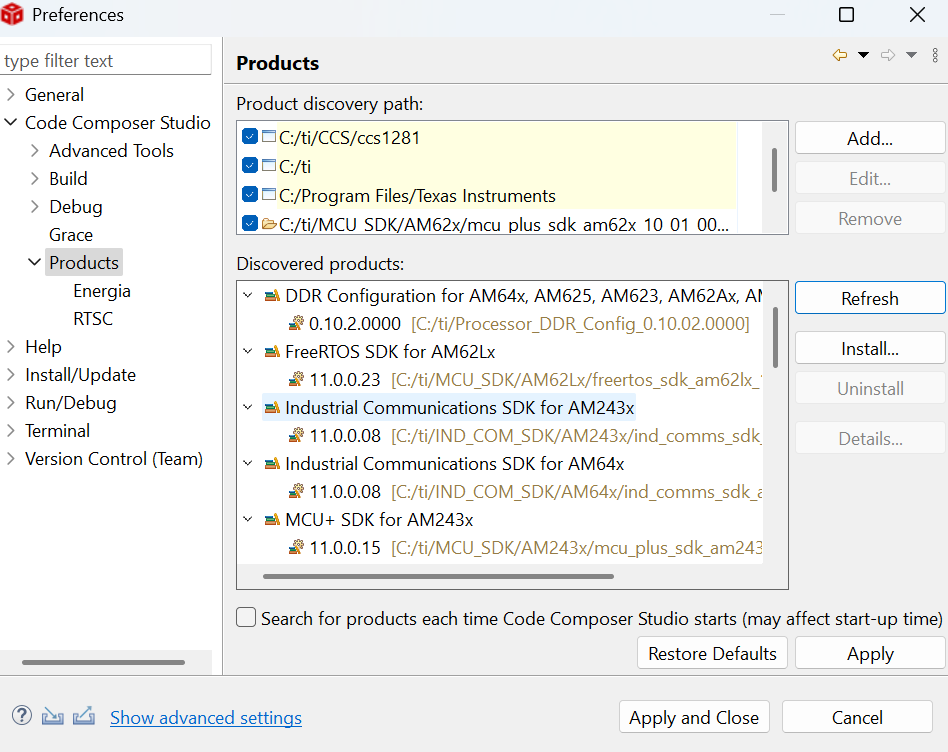Image resolution: width=948 pixels, height=752 pixels.
Task: Click the FreeRTOS SDK for AM62Lx product icon
Action: [x=272, y=352]
